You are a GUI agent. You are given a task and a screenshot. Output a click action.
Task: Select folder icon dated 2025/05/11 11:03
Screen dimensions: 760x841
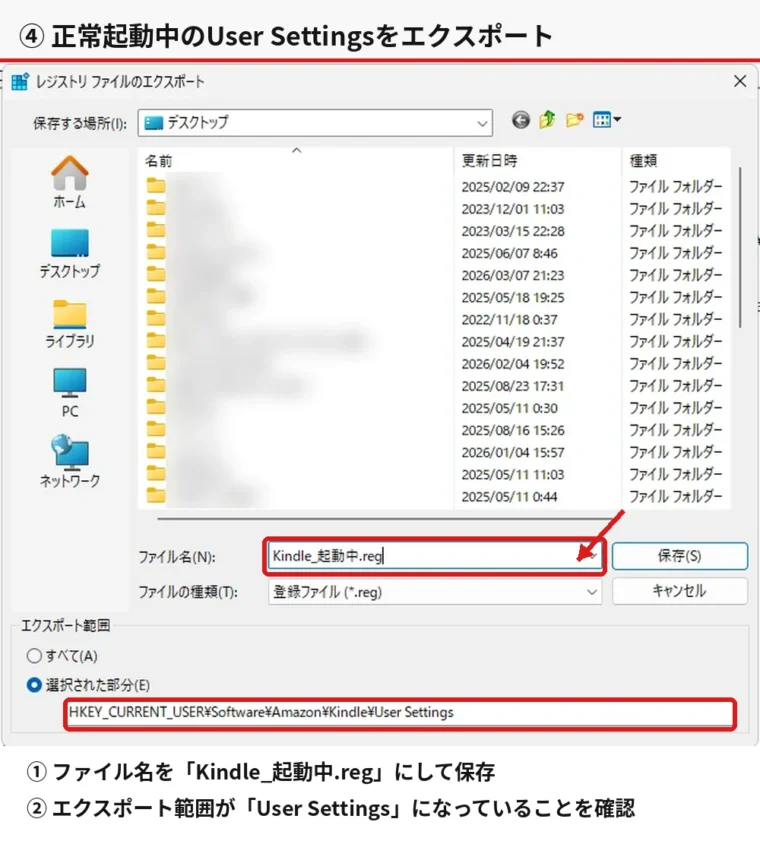pos(156,474)
